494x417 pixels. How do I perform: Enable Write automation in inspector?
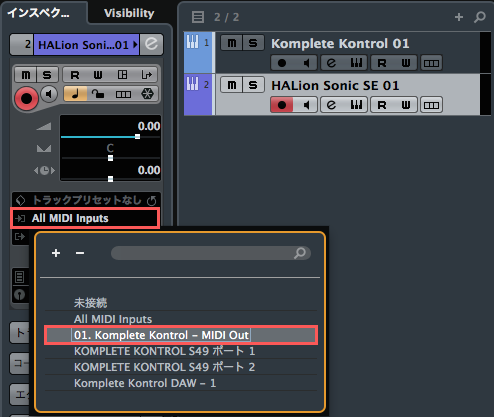[98, 75]
